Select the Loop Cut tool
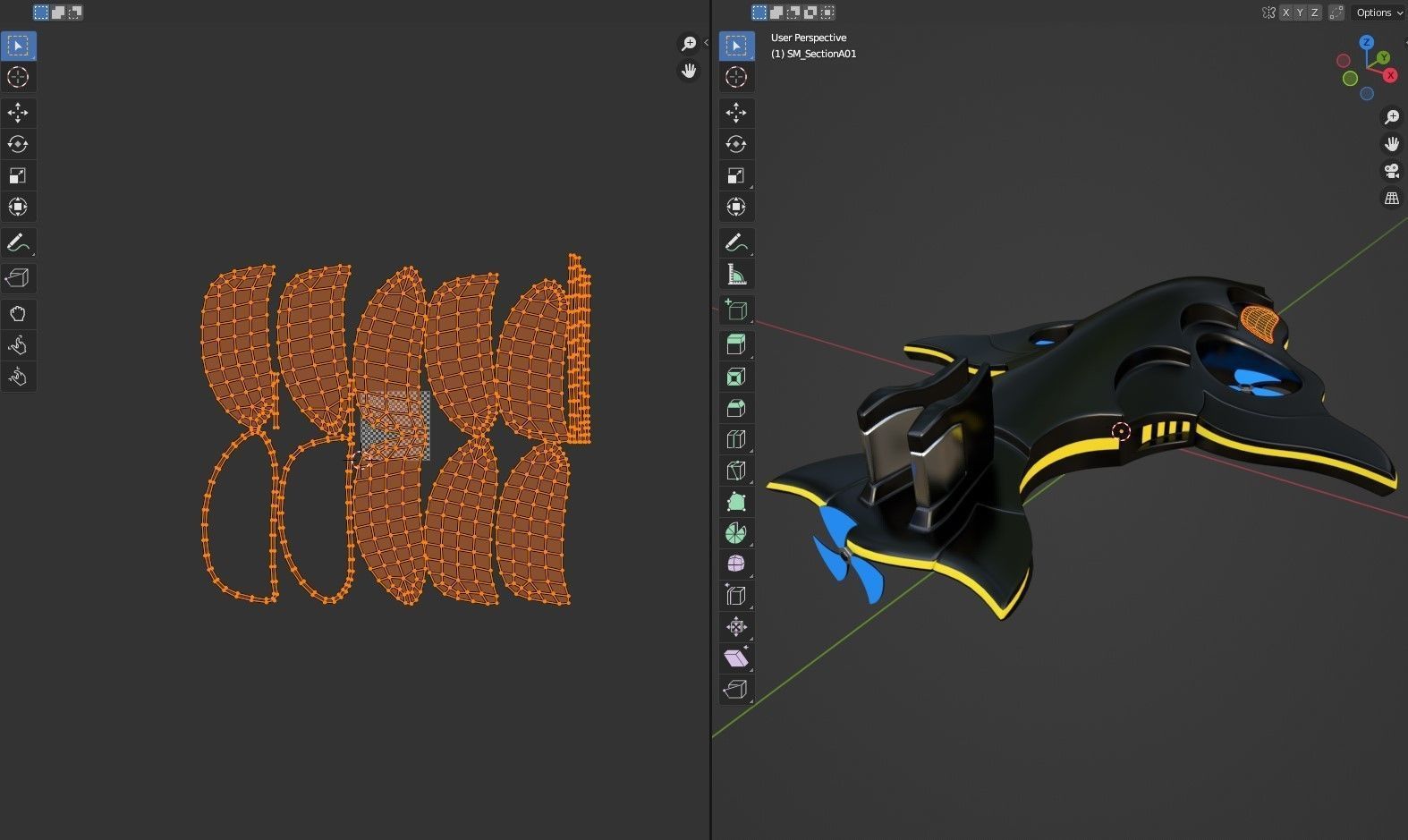 736,439
